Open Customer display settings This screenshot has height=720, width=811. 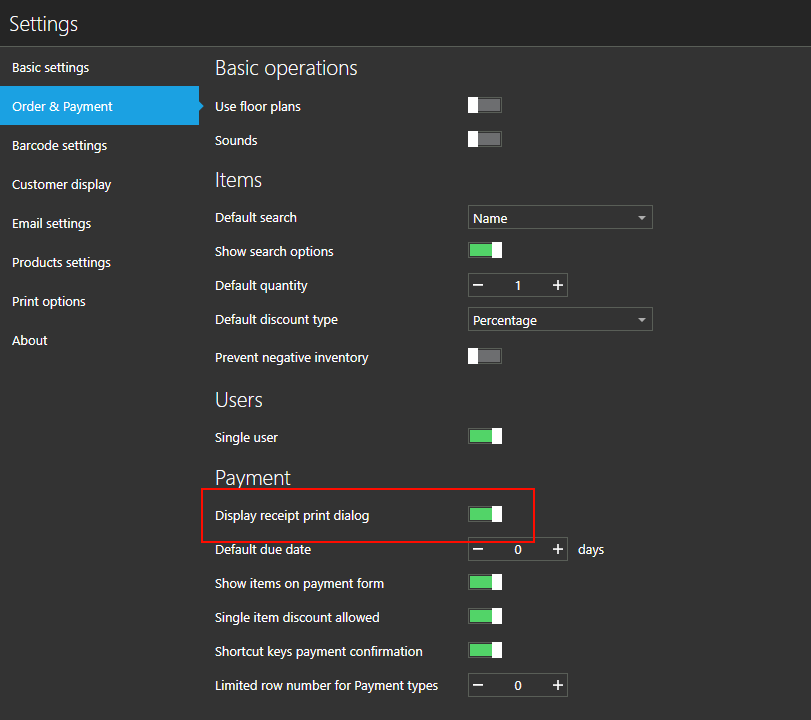[x=61, y=185]
